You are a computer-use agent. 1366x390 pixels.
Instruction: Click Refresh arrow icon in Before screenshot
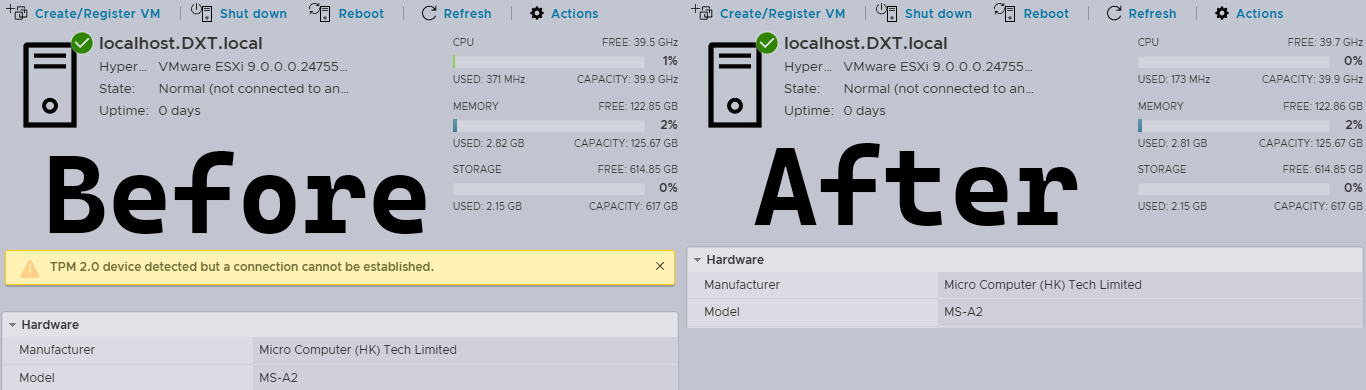pyautogui.click(x=429, y=13)
